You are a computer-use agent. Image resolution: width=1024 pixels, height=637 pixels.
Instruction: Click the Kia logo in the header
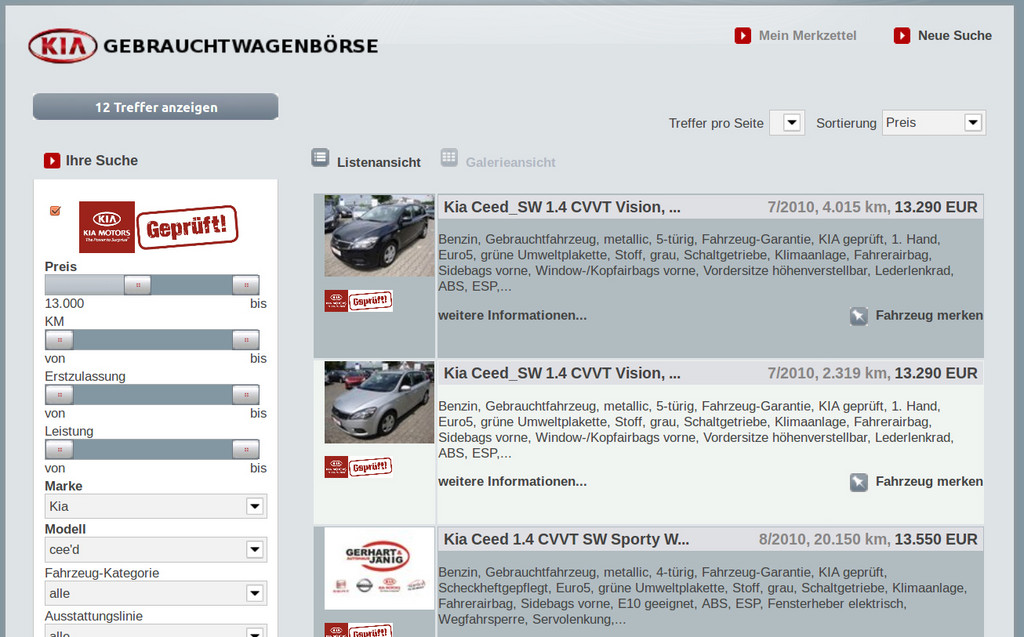pyautogui.click(x=63, y=46)
